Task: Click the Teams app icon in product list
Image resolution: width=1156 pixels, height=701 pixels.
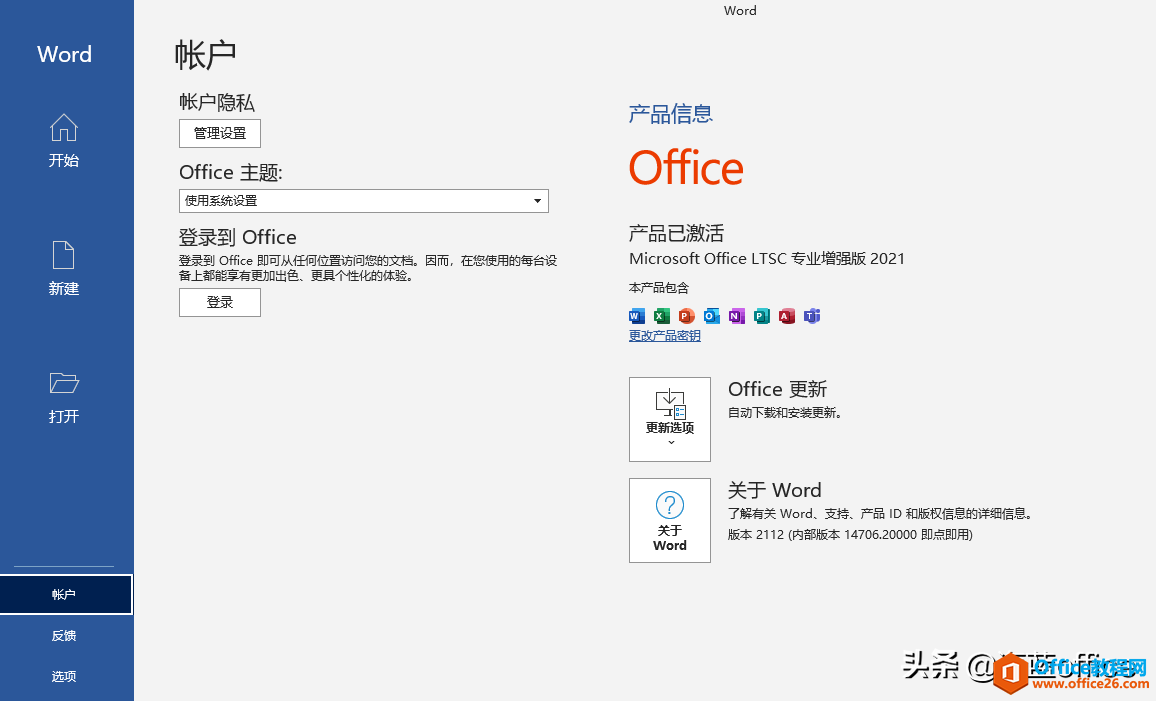Action: tap(812, 316)
